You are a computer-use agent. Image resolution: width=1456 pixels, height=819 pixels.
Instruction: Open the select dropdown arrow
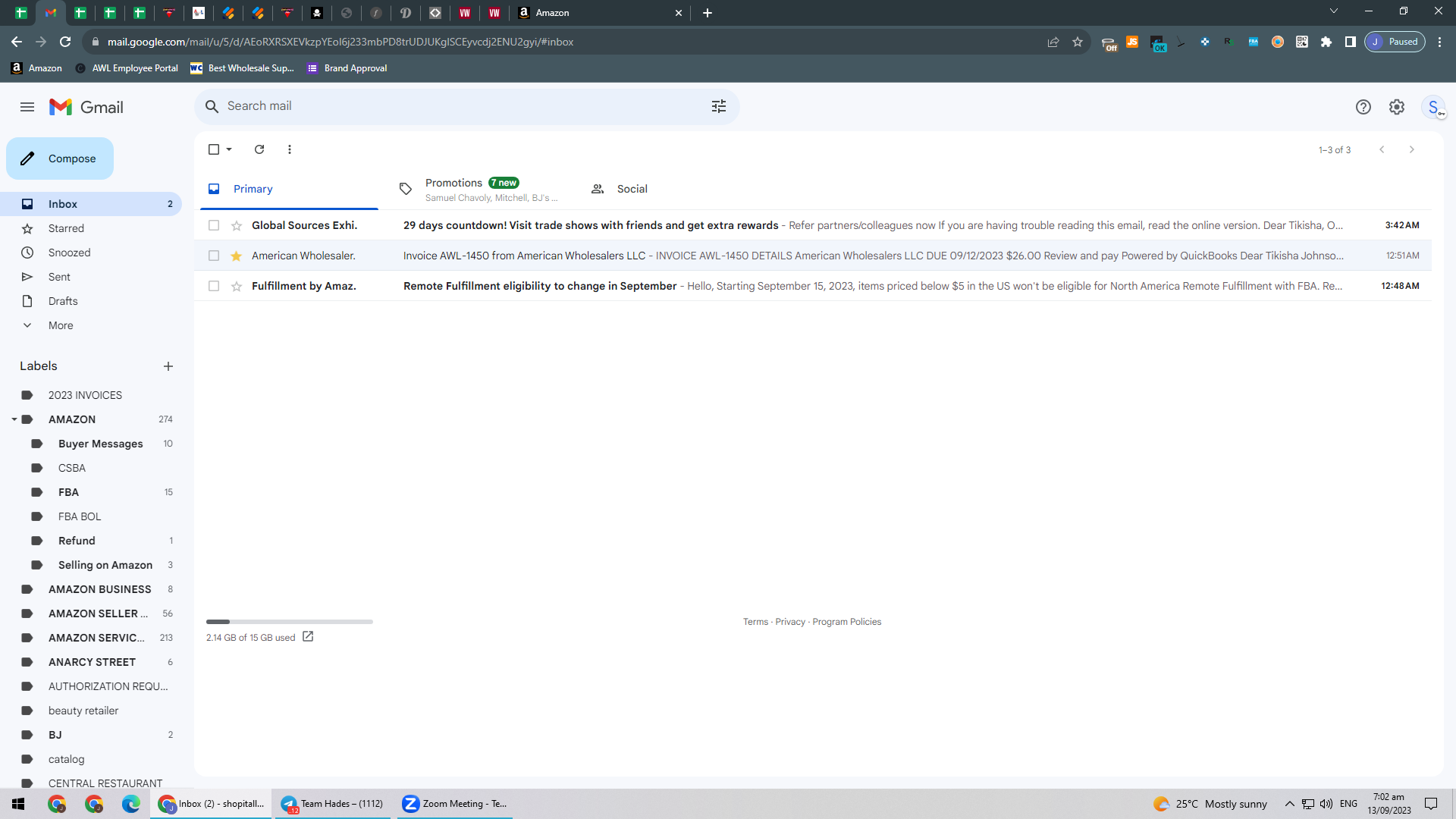229,149
